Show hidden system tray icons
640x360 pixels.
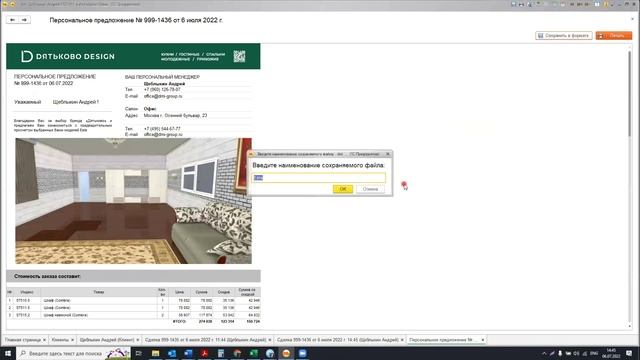pos(544,353)
